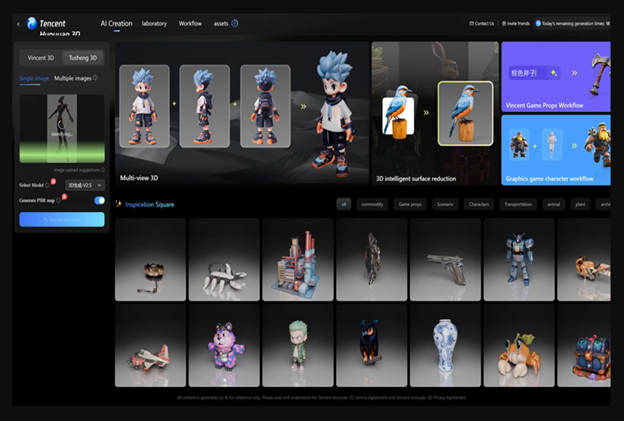This screenshot has height=421, width=624.
Task: Open the Workflow tab
Action: pos(190,23)
